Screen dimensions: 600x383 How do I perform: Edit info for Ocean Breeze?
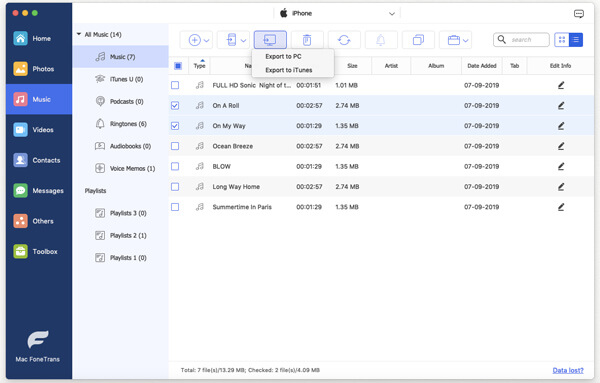pos(561,146)
